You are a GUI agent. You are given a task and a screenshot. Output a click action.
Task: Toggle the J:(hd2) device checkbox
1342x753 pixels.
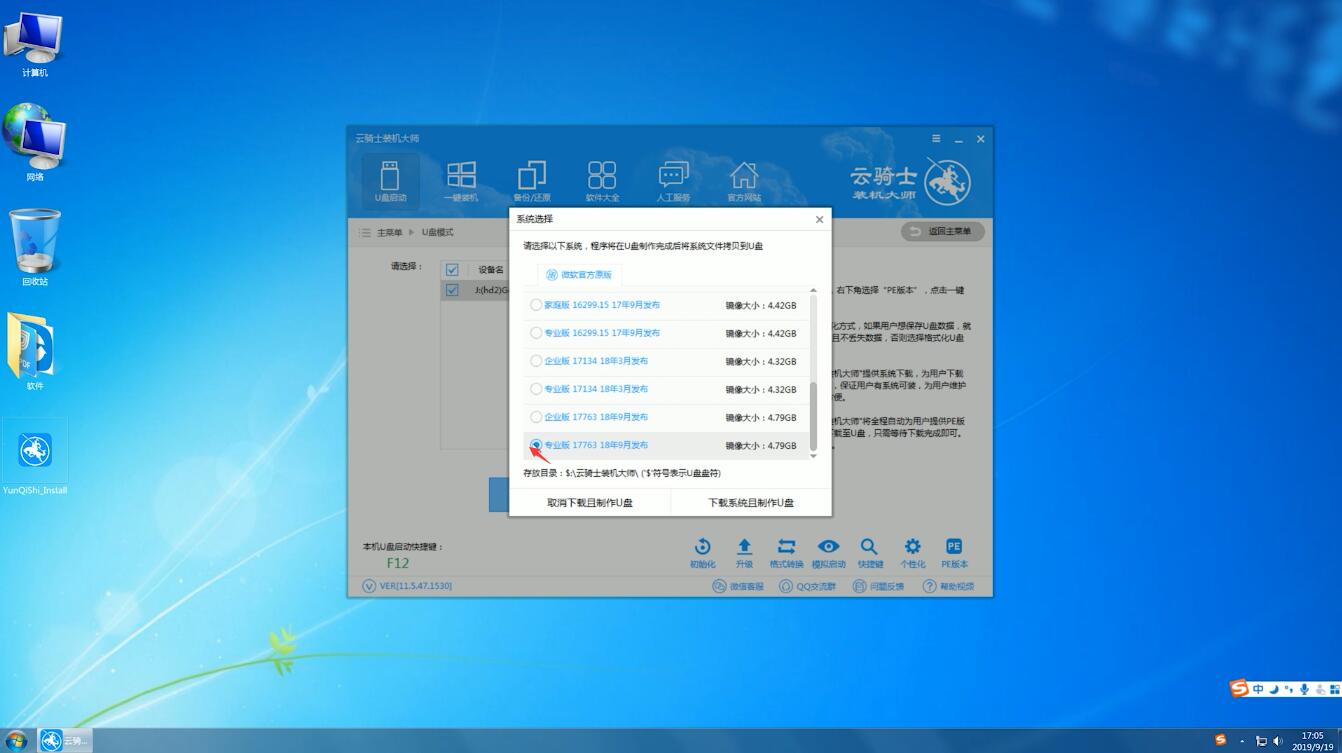(x=452, y=290)
